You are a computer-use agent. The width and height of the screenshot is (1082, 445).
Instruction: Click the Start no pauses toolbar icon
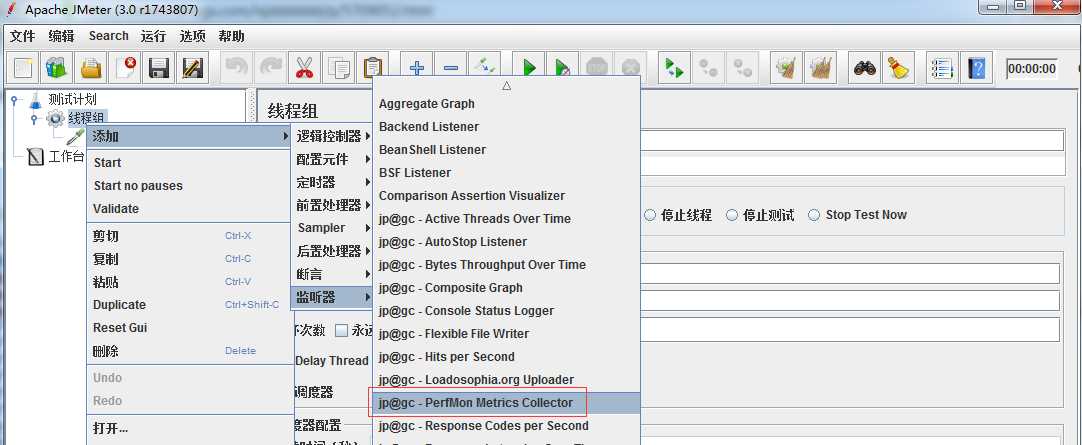[562, 68]
